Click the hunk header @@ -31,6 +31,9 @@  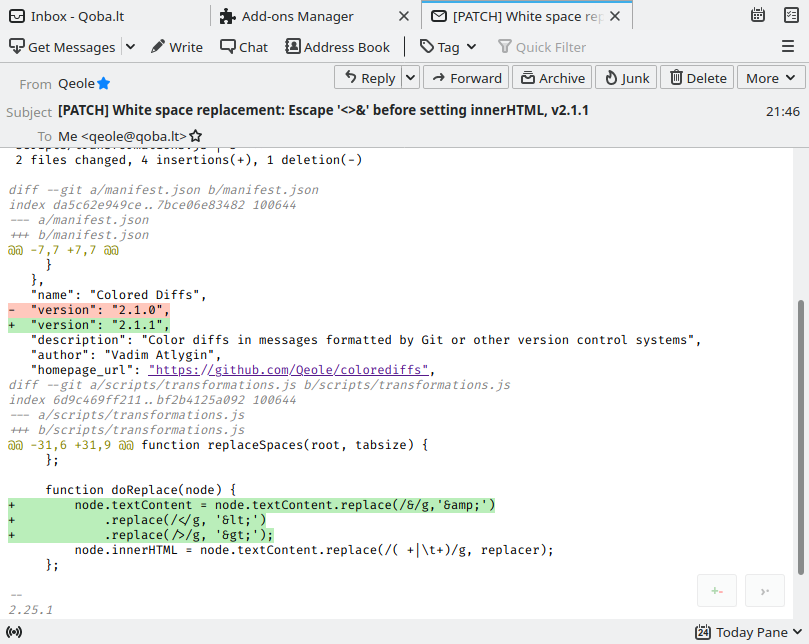tap(71, 445)
